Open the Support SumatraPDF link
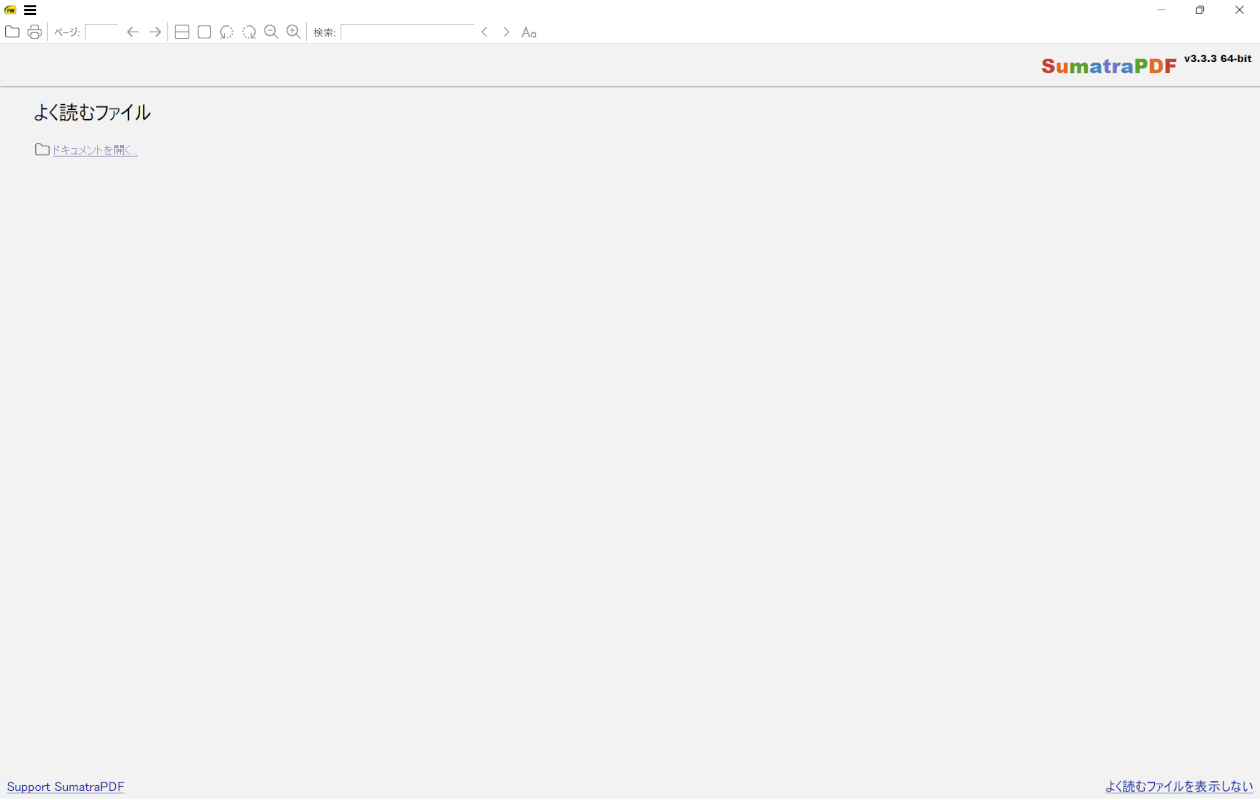The height and width of the screenshot is (800, 1260). point(66,787)
